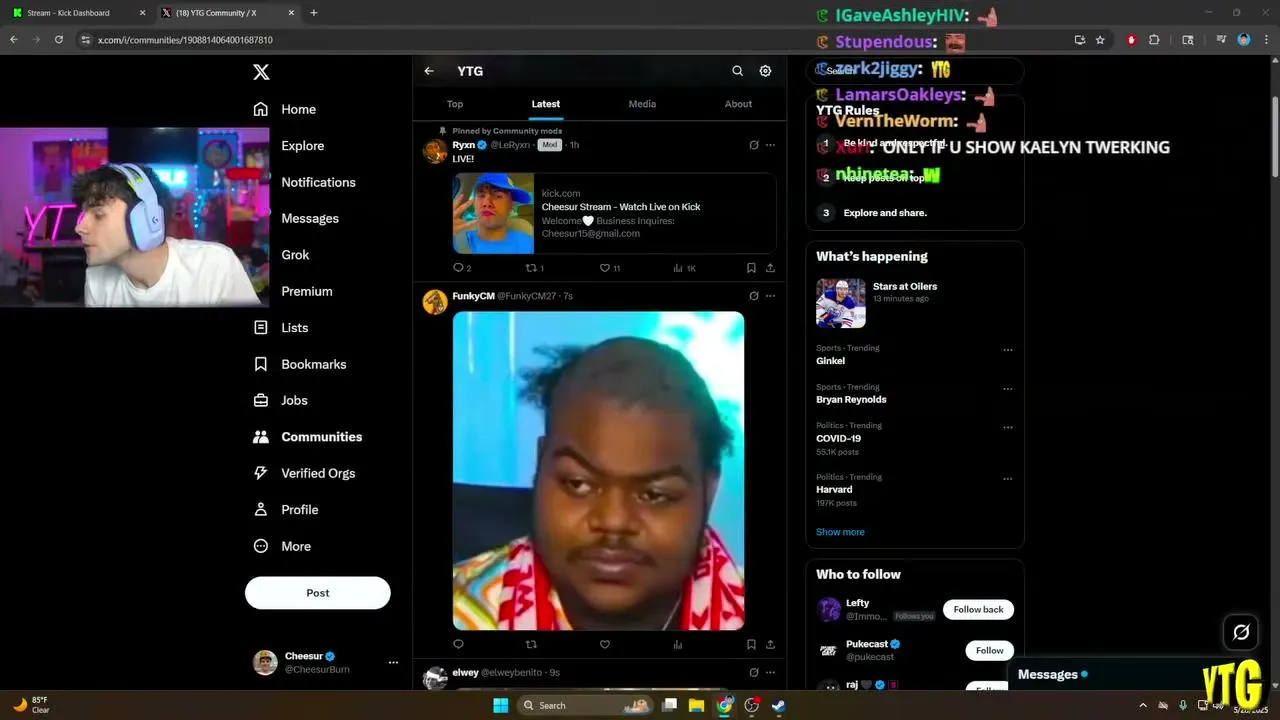Click Show more under What's happening
Viewport: 1280px width, 720px height.
pyautogui.click(x=840, y=532)
